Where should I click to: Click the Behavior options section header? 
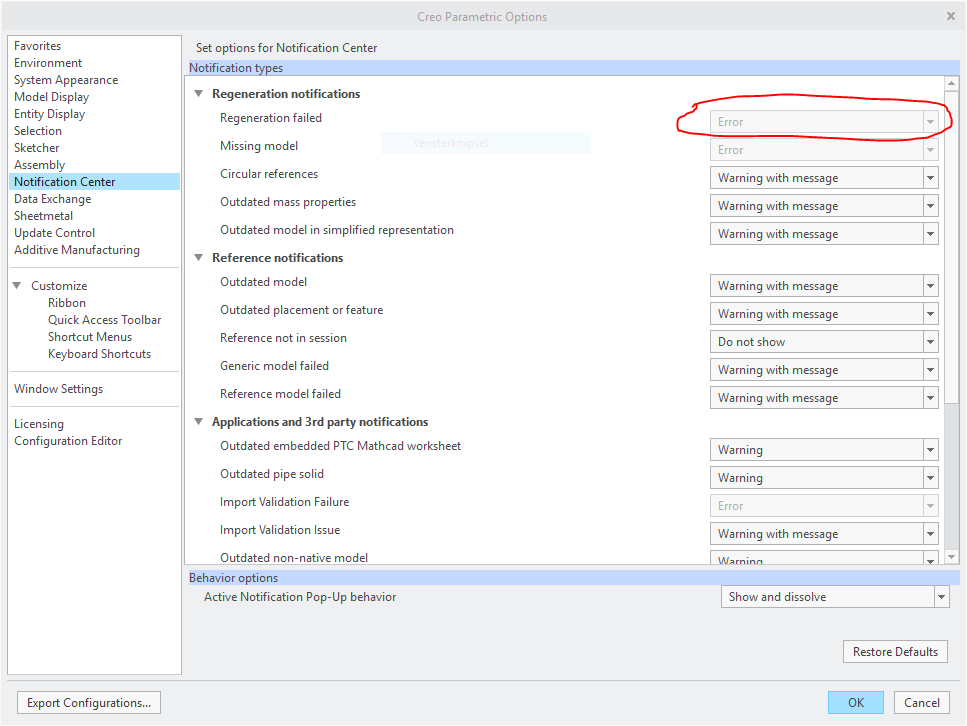click(x=574, y=578)
